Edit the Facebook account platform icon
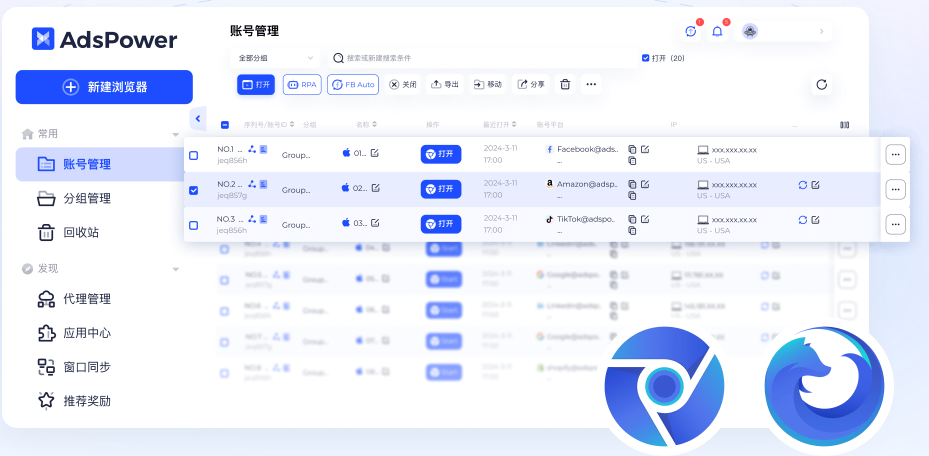 (645, 149)
